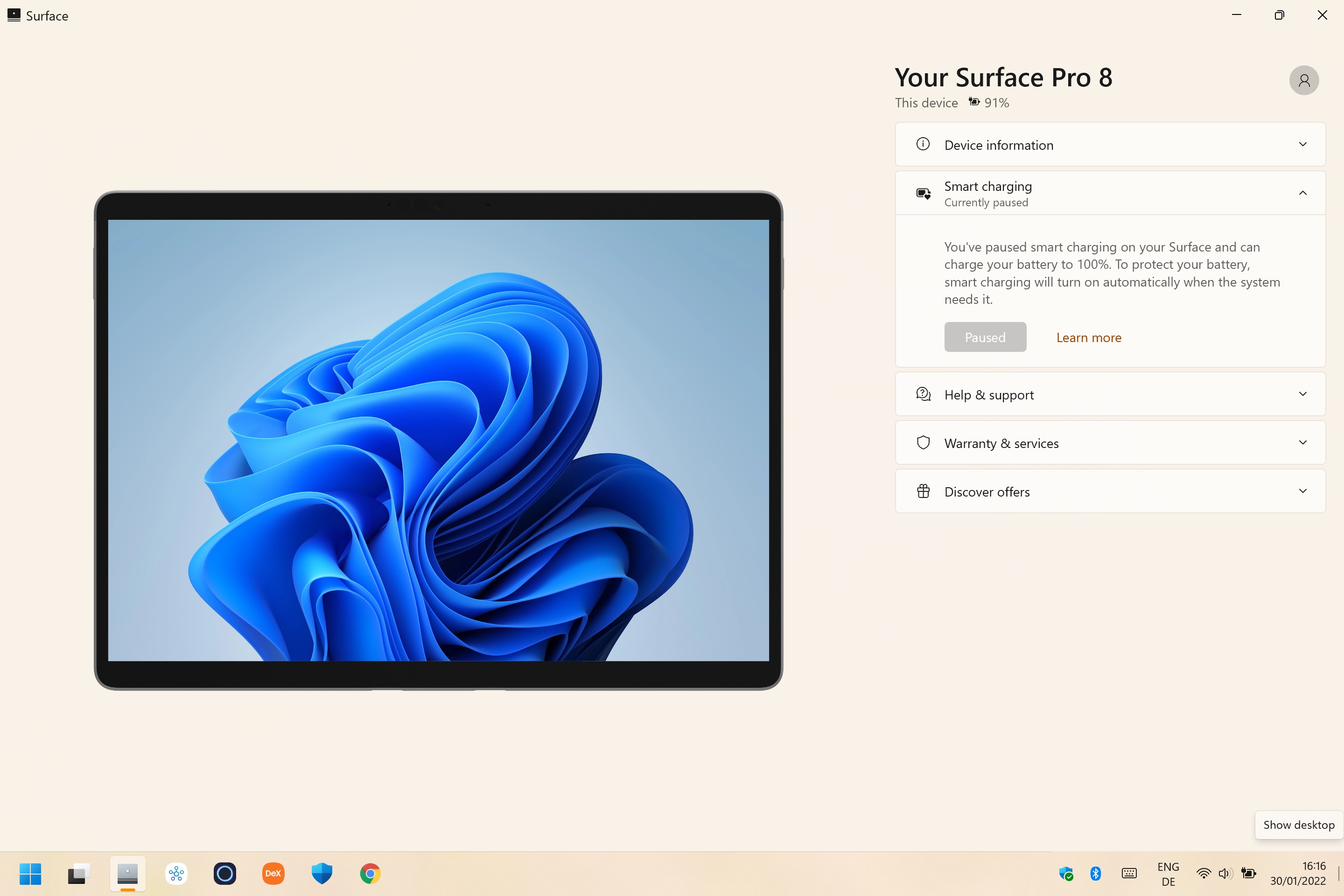Expand the Device information section
Viewport: 1344px width, 896px height.
click(1302, 145)
